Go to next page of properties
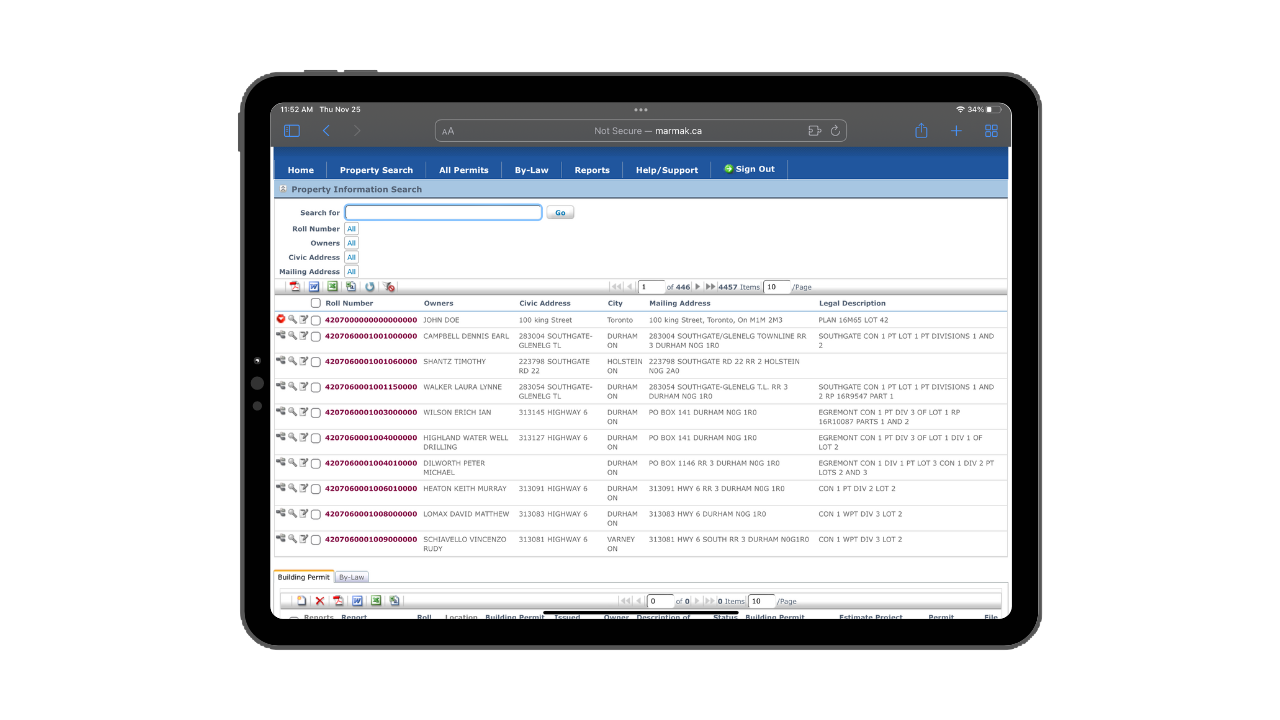The height and width of the screenshot is (720, 1280). click(x=698, y=287)
